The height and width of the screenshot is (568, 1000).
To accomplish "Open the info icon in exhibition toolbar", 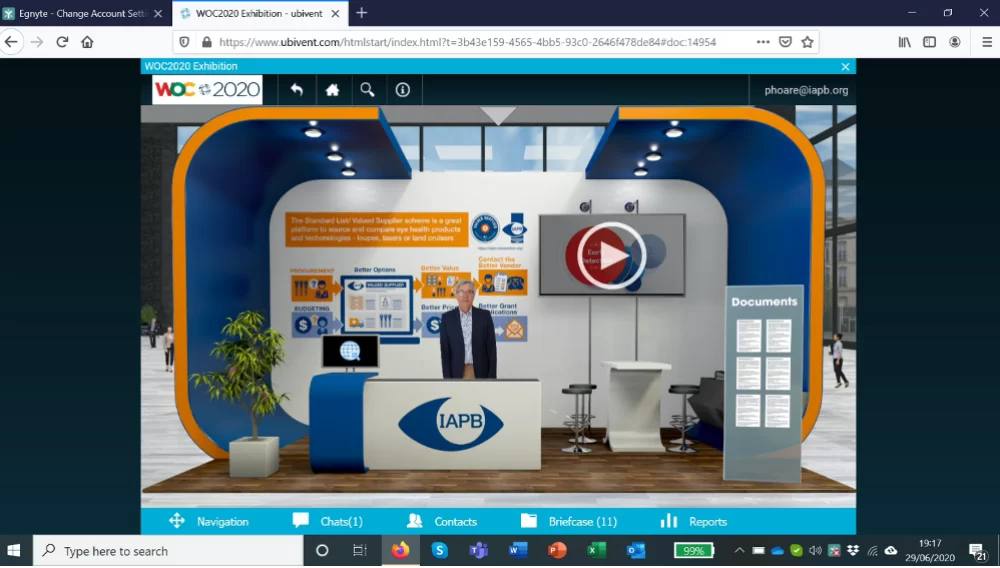I will click(402, 90).
